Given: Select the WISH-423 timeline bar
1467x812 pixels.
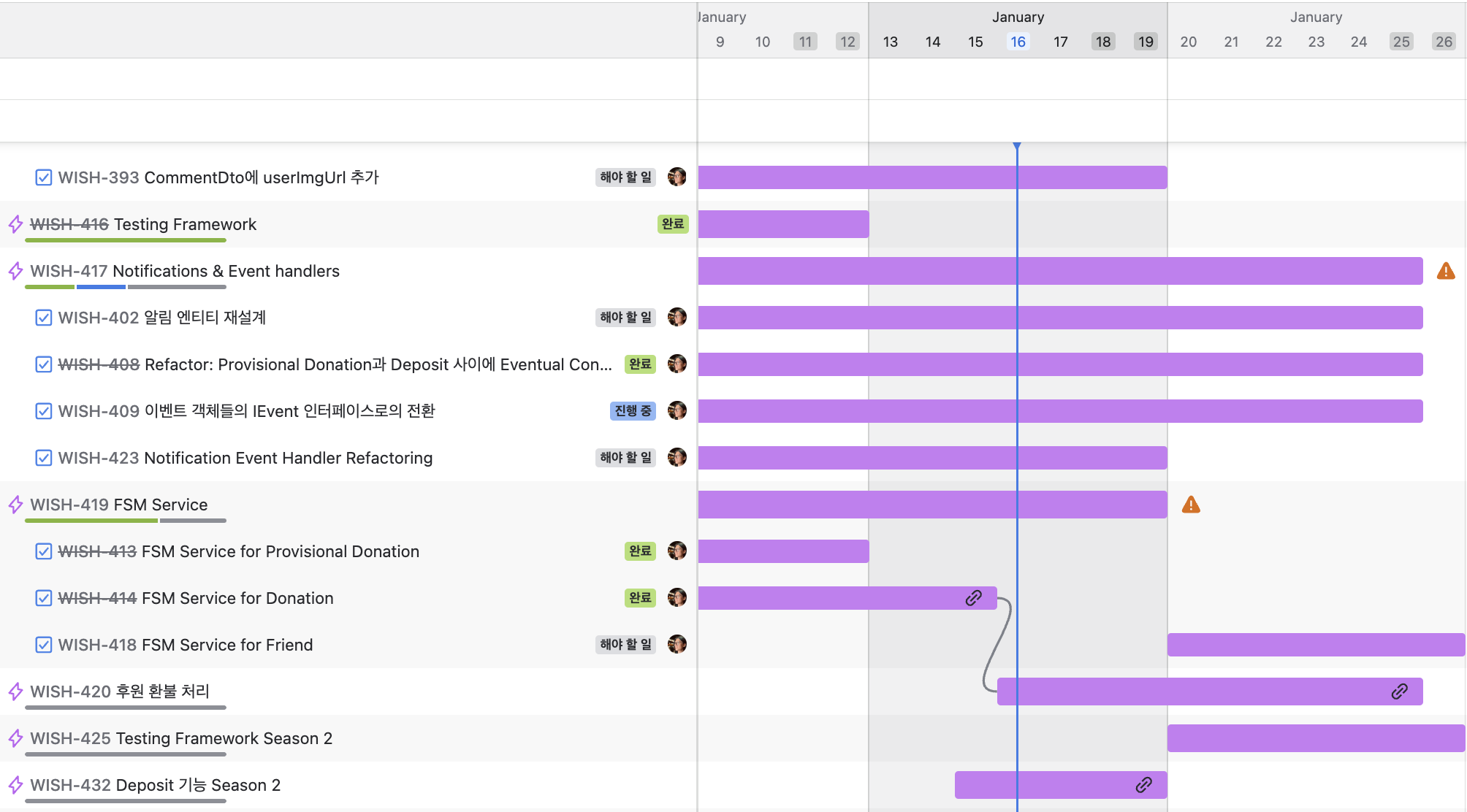Looking at the screenshot, I should pos(932,458).
